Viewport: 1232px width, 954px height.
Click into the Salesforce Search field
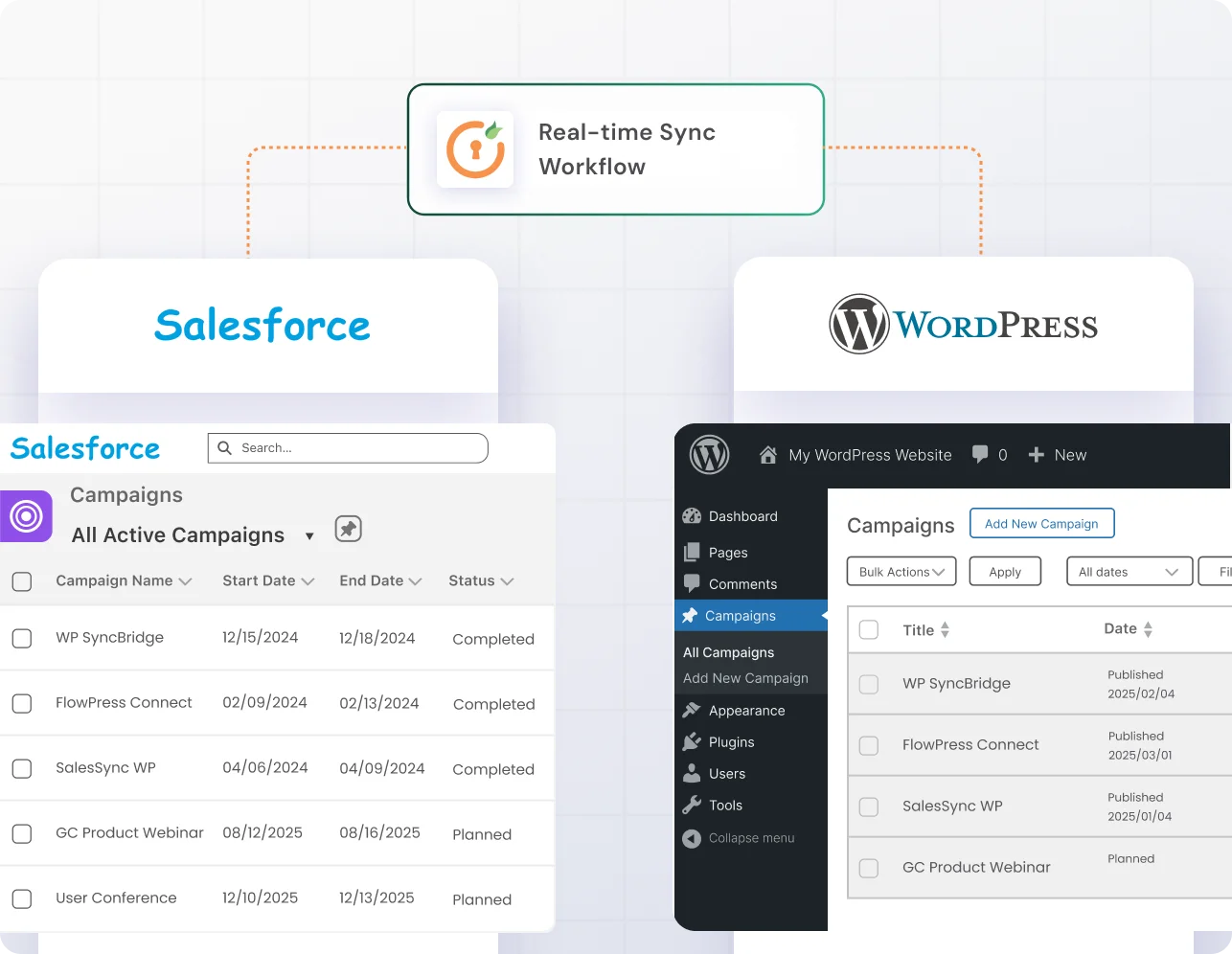click(x=348, y=447)
